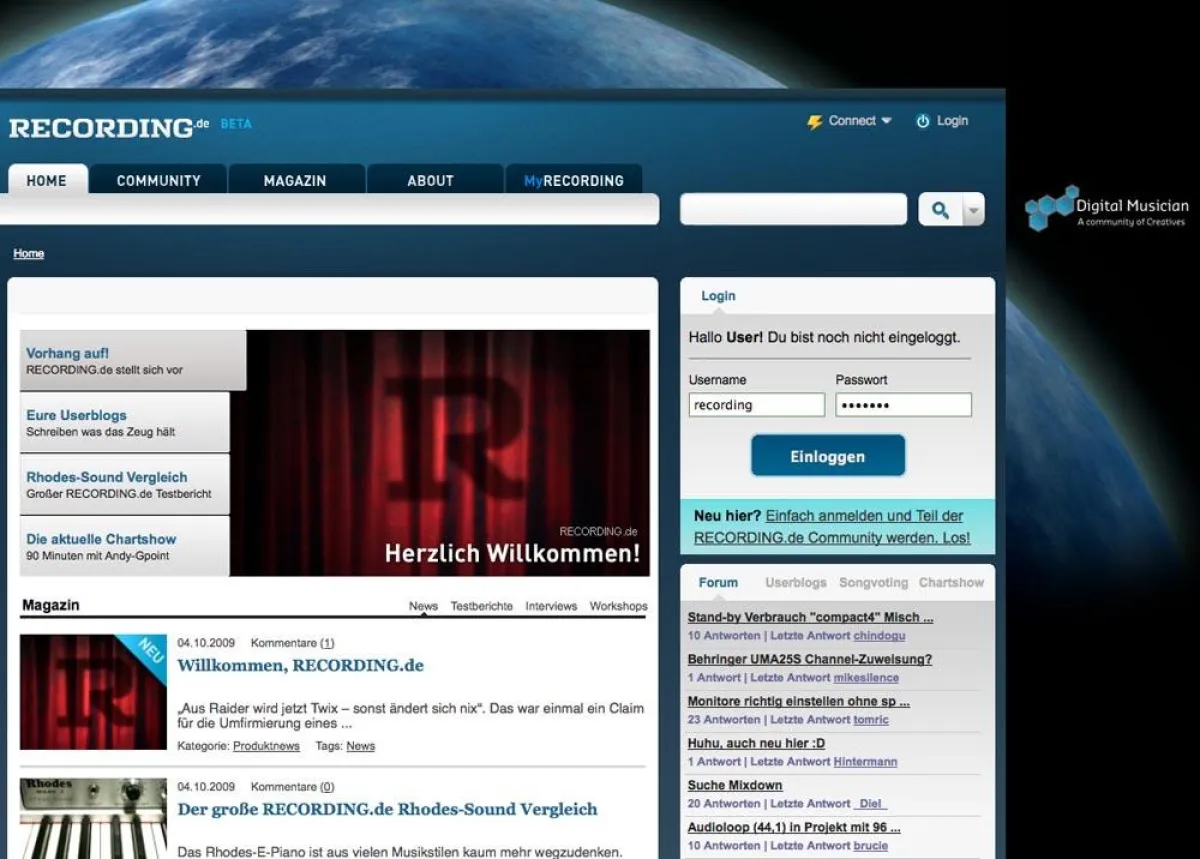
Task: Open forum thread 'Suche Mixdown'
Action: (x=735, y=785)
